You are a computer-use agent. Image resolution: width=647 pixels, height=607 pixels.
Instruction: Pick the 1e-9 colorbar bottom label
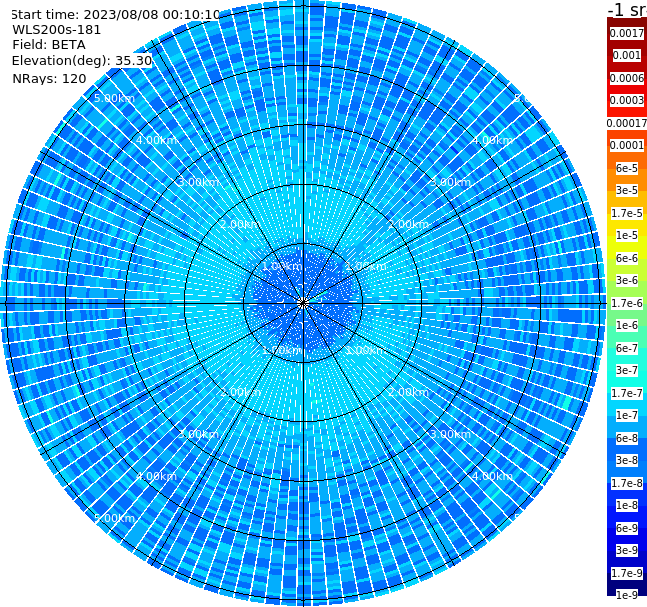pos(626,595)
